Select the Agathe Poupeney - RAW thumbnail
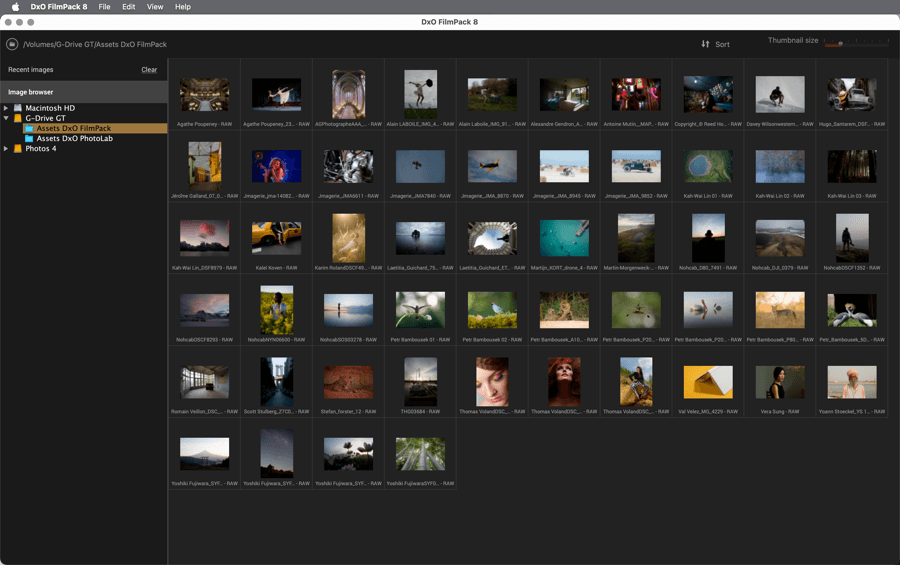This screenshot has width=900, height=565. tap(204, 95)
